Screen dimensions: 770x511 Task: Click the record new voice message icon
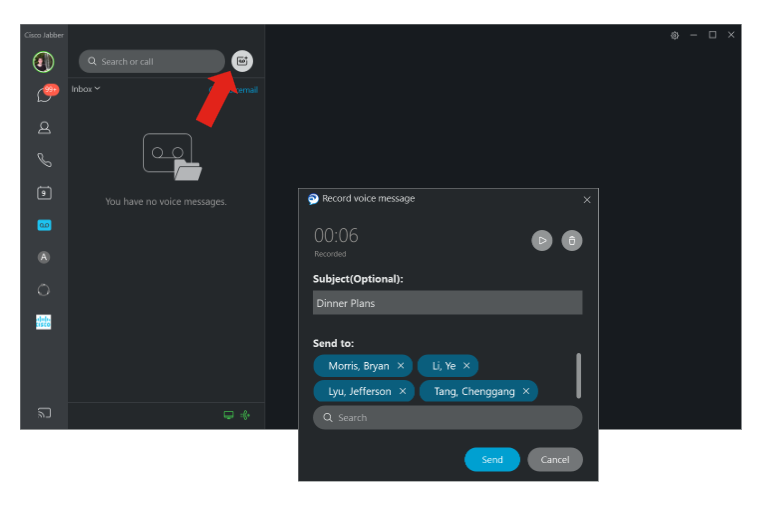coord(242,61)
